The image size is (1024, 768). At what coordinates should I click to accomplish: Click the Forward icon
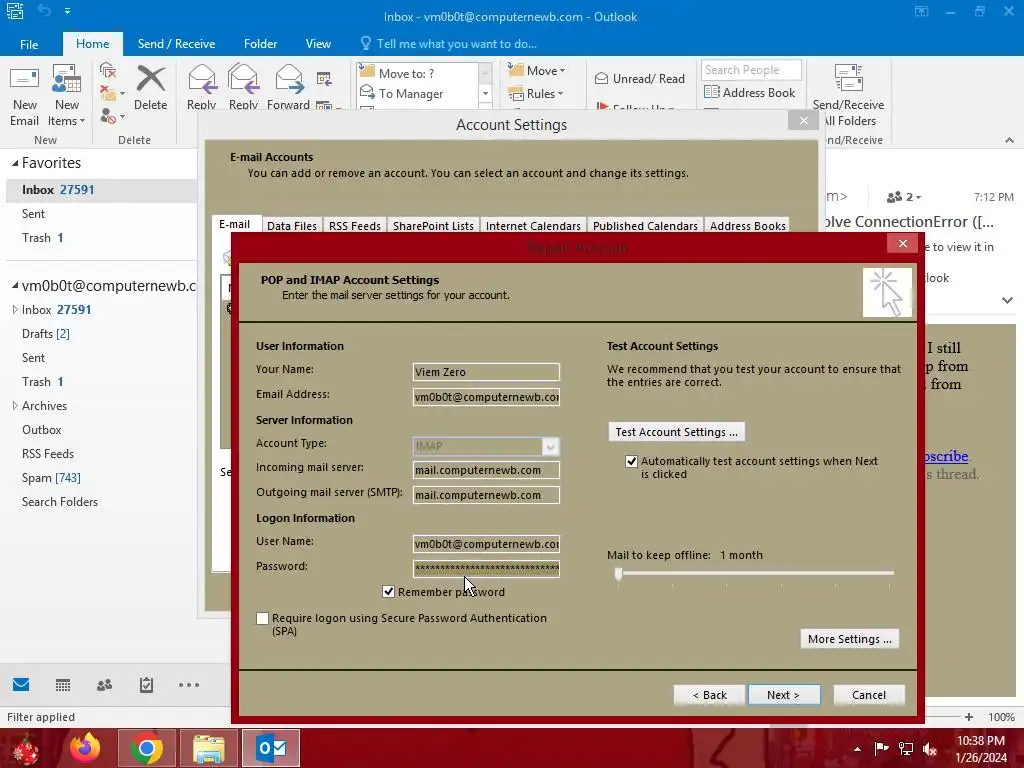288,86
